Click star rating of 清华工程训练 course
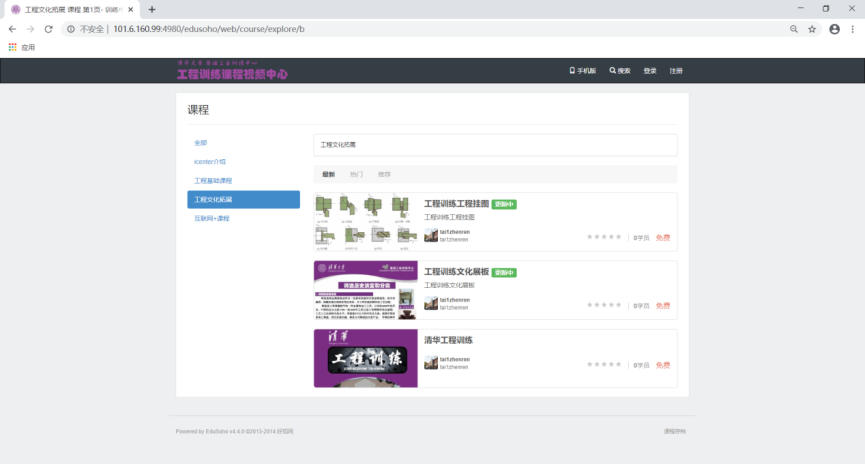This screenshot has height=464, width=865. click(604, 365)
